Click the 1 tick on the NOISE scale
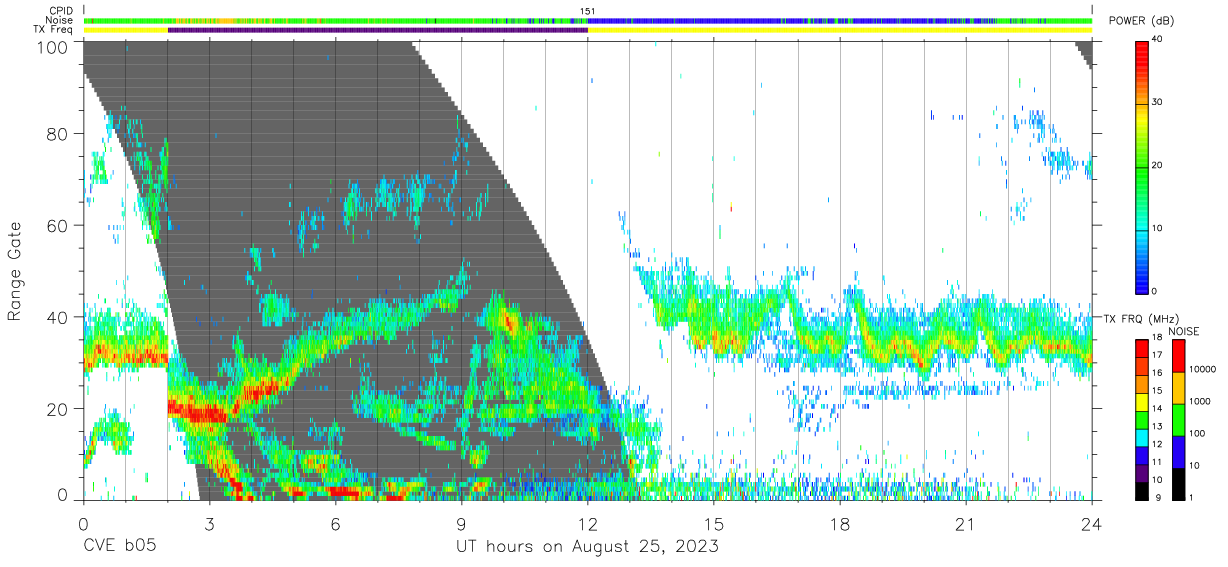Viewport: 1228px width, 567px height. pyautogui.click(x=1192, y=497)
